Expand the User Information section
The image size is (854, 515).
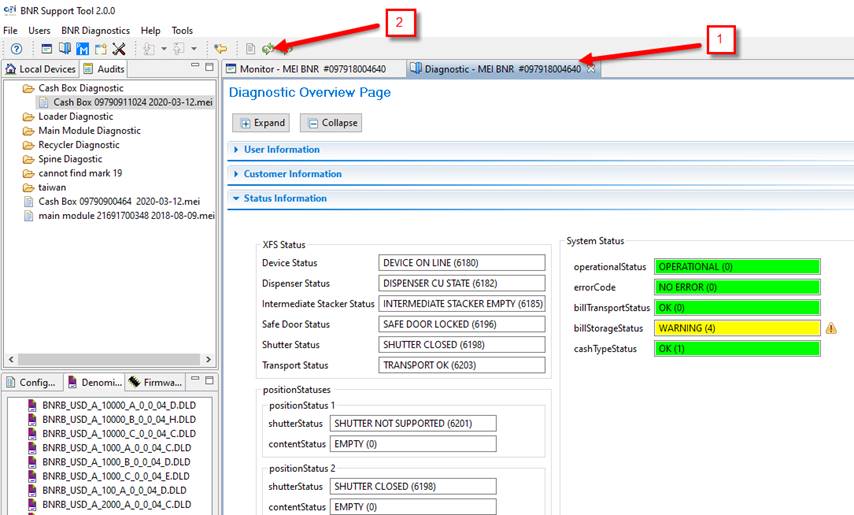tap(281, 150)
